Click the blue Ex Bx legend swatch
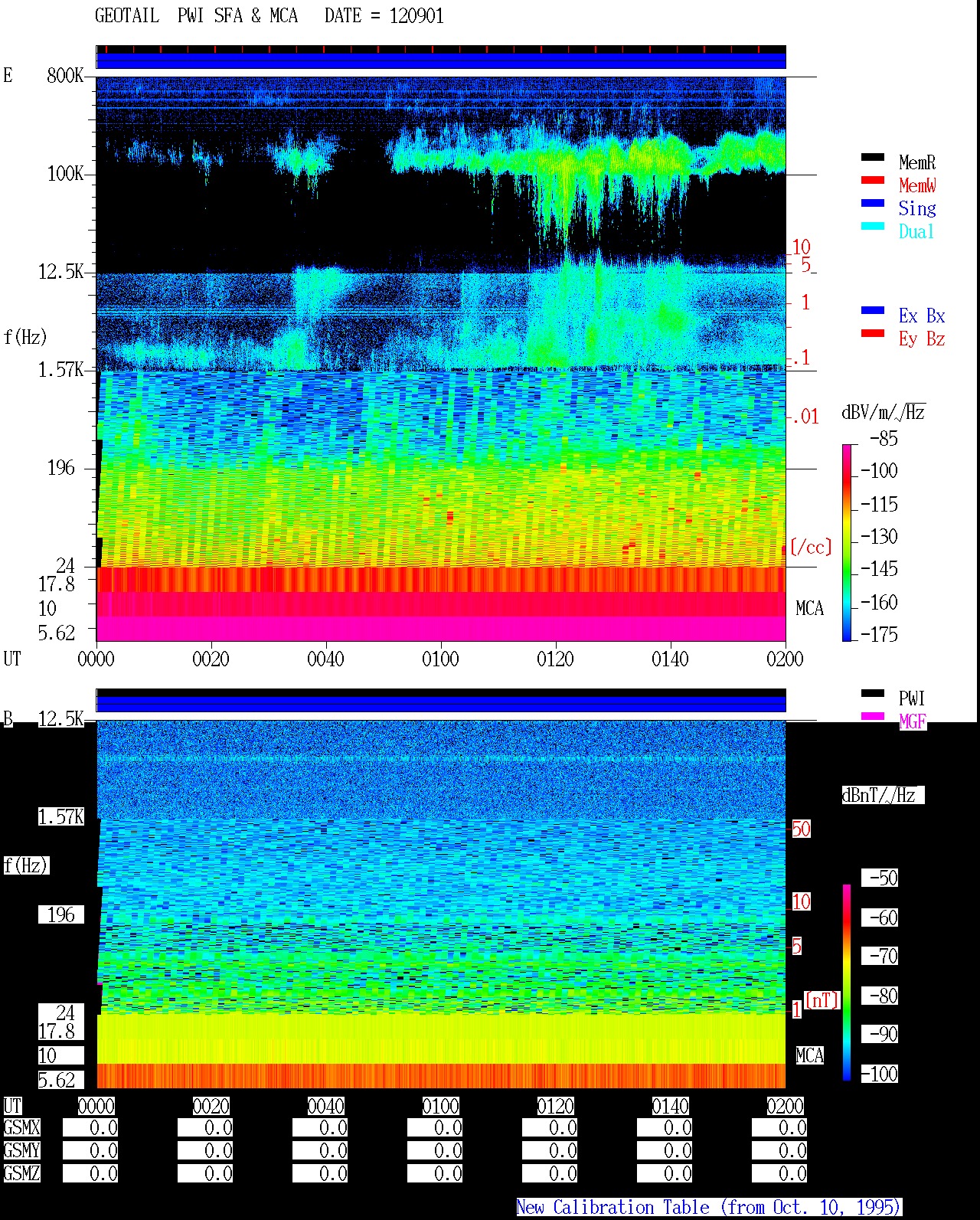This screenshot has width=980, height=1220. click(x=873, y=311)
